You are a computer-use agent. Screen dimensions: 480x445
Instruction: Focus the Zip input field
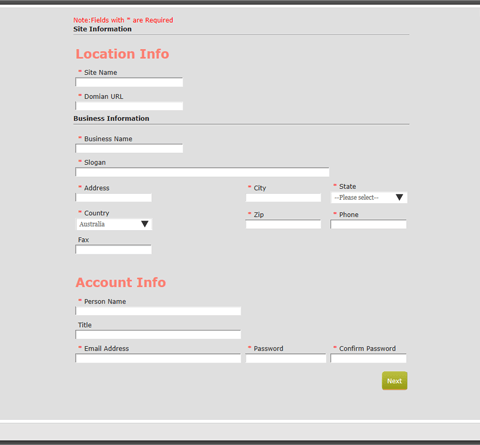pos(283,224)
